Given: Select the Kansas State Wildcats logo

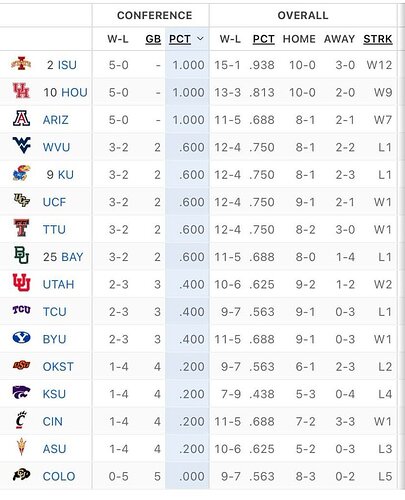Looking at the screenshot, I should point(21,392).
